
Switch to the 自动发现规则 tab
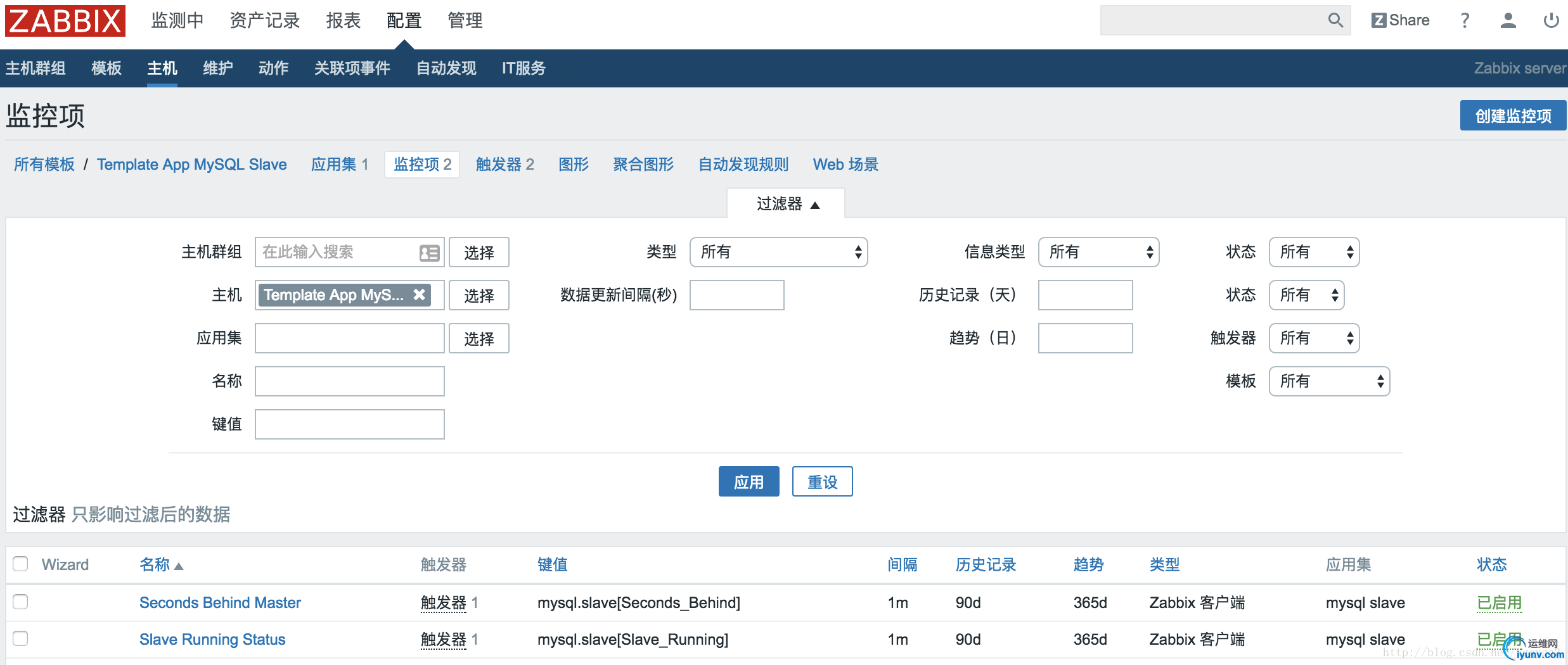(743, 165)
